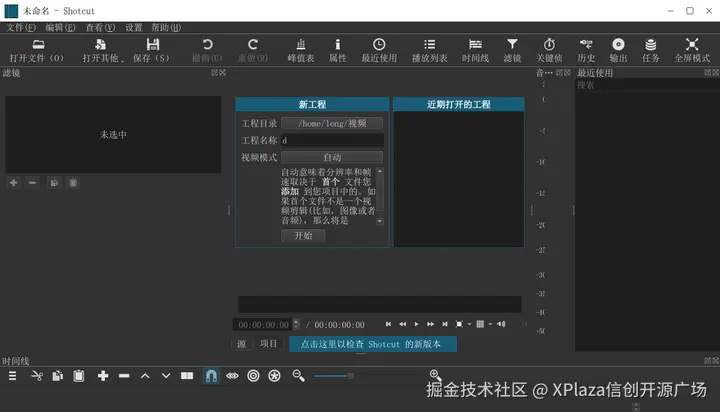Toggle ripple mode in timeline toolbar
Image resolution: width=720 pixels, height=412 pixels.
coord(253,376)
